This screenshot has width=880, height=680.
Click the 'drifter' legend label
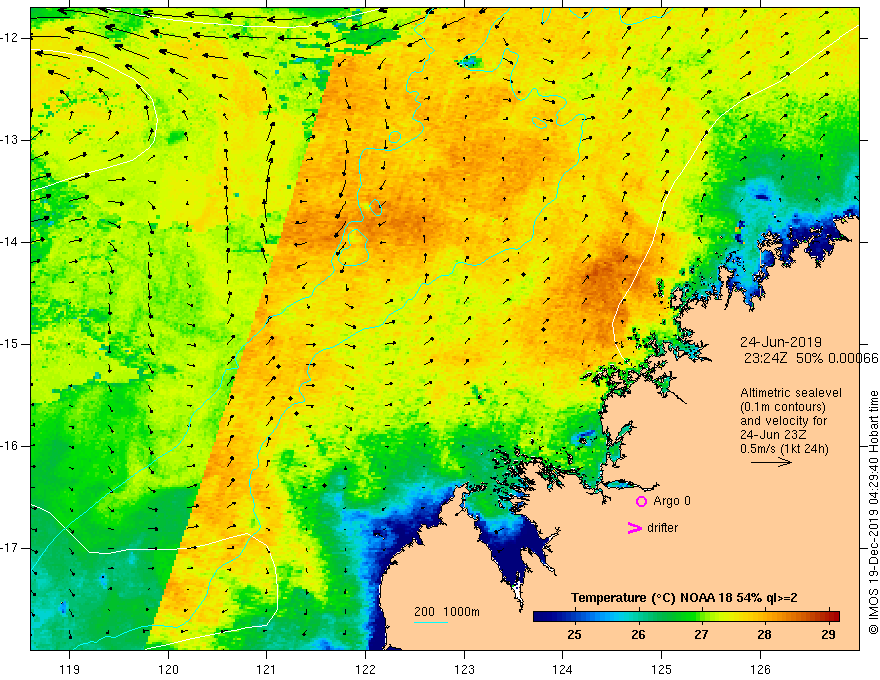[662, 528]
